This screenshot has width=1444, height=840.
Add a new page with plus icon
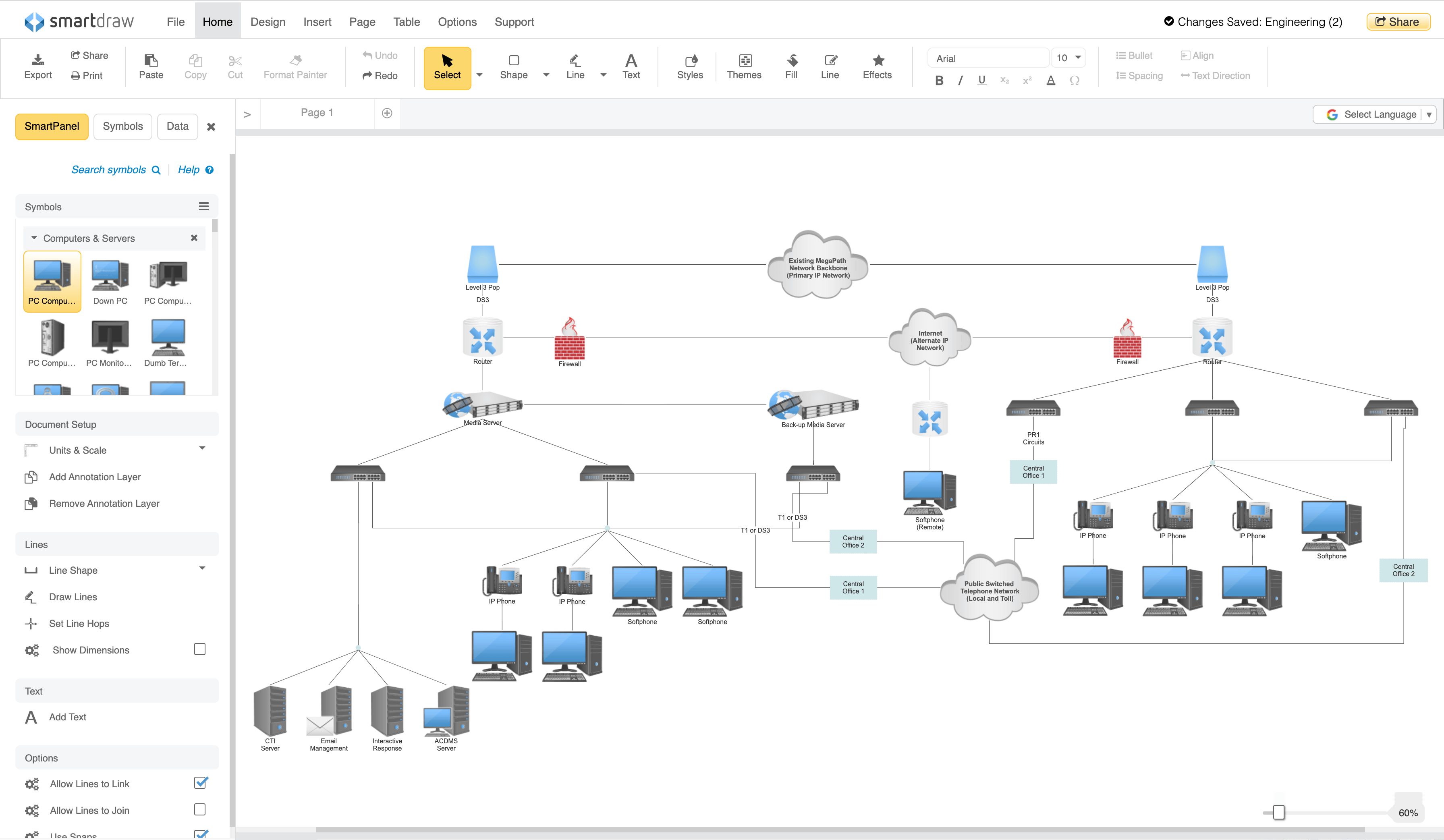click(x=387, y=113)
